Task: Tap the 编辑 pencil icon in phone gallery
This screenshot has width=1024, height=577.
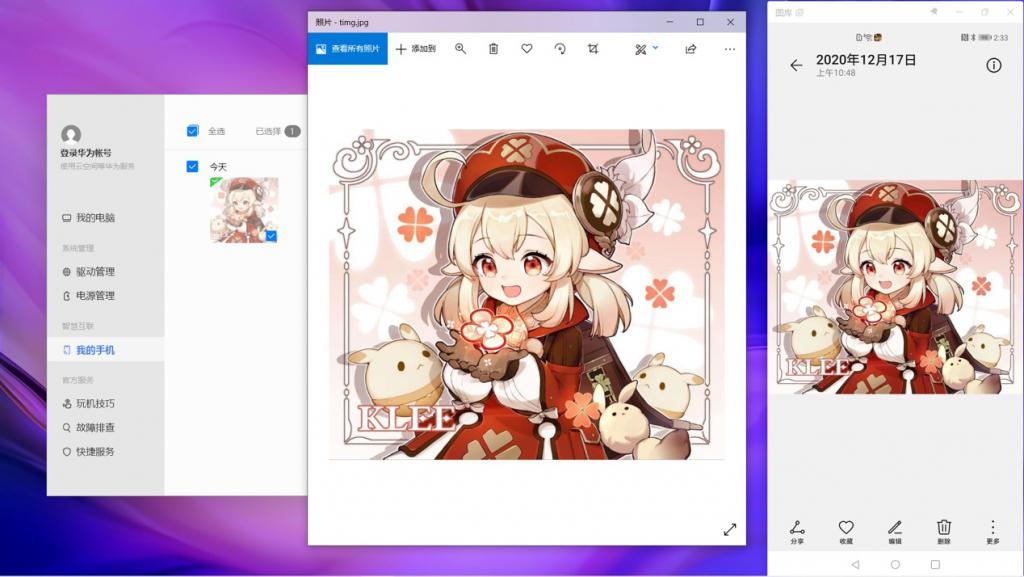Action: click(895, 531)
